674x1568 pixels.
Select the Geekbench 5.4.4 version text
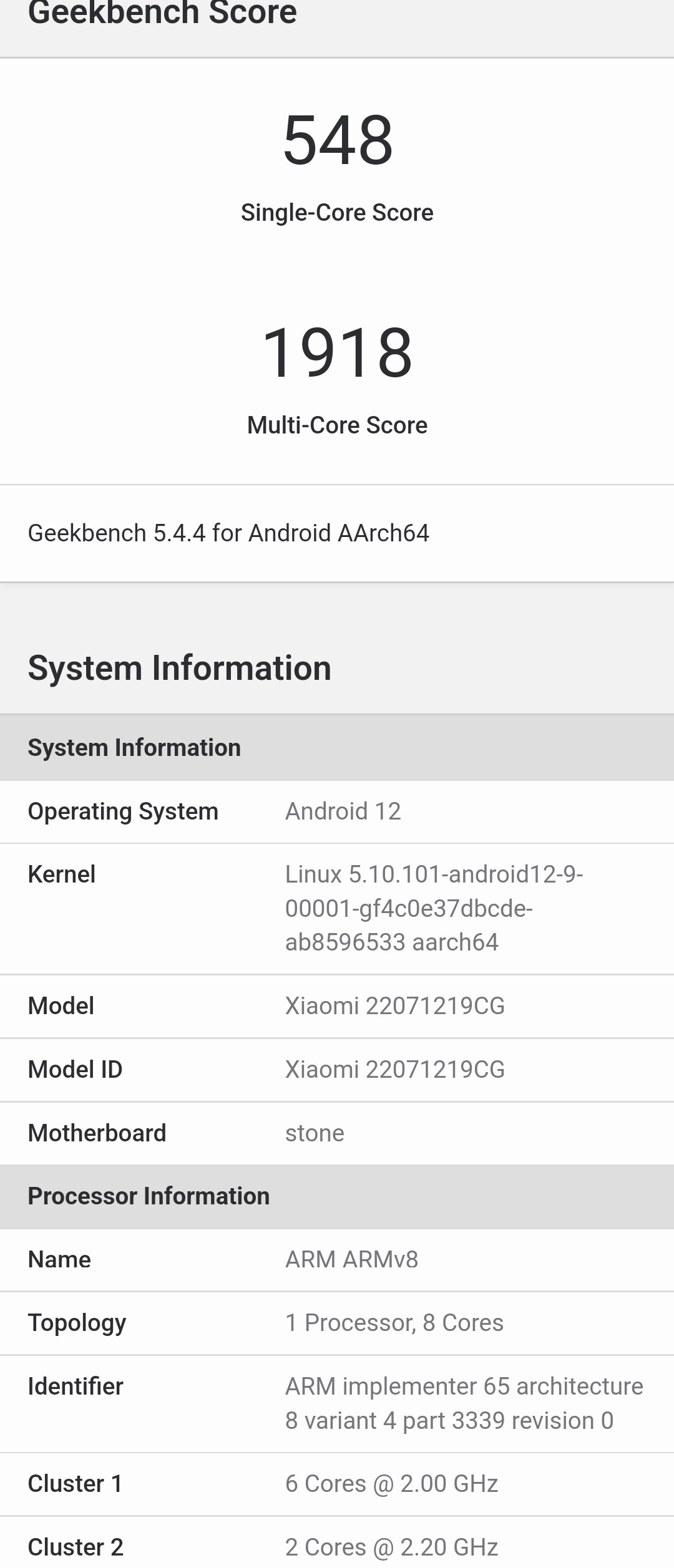tap(228, 533)
